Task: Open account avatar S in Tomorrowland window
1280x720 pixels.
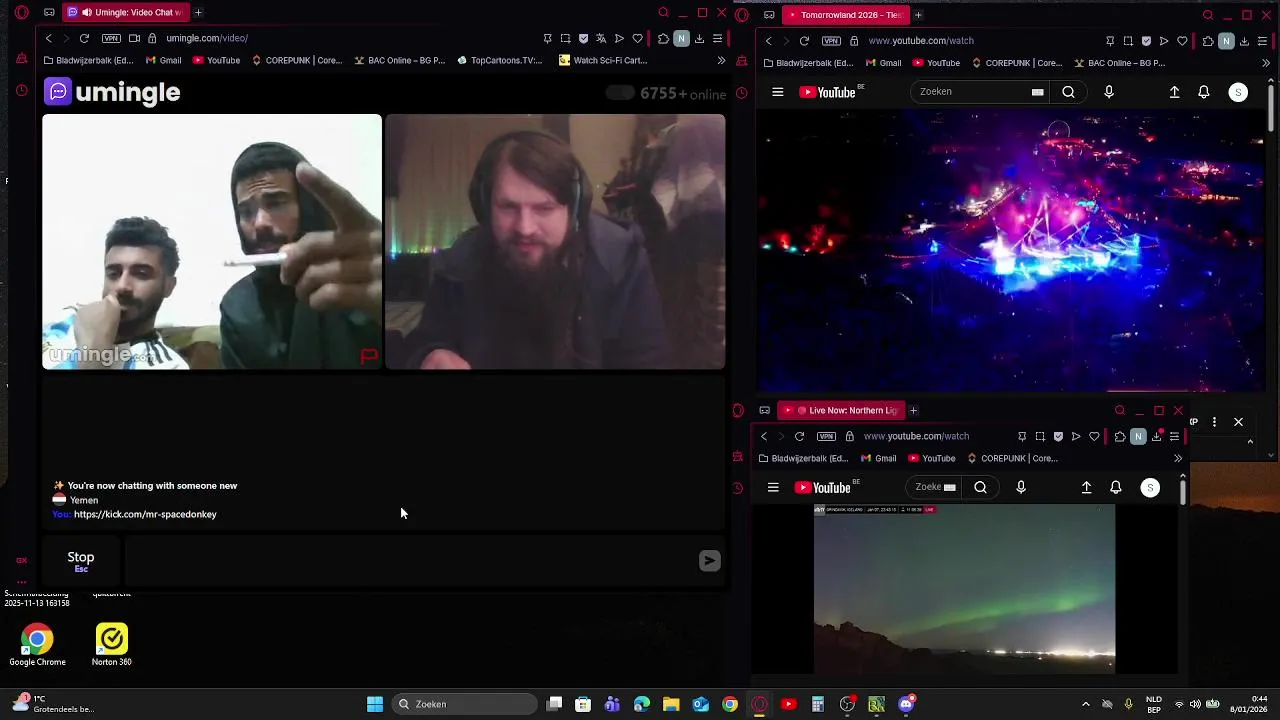Action: (1238, 92)
